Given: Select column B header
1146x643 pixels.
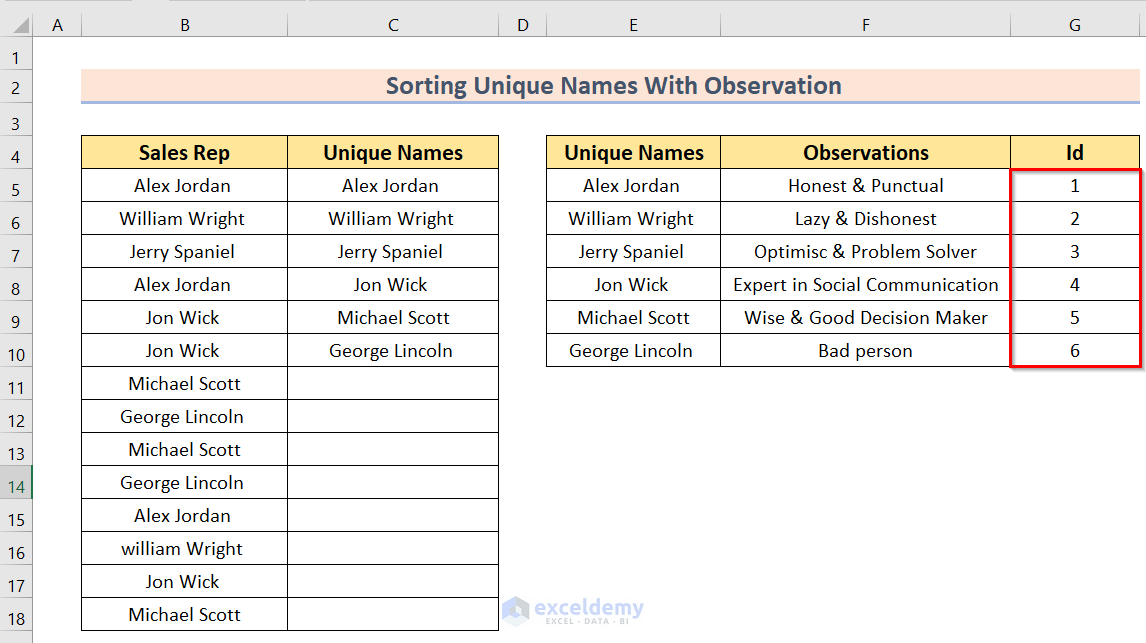Looking at the screenshot, I should pyautogui.click(x=185, y=25).
